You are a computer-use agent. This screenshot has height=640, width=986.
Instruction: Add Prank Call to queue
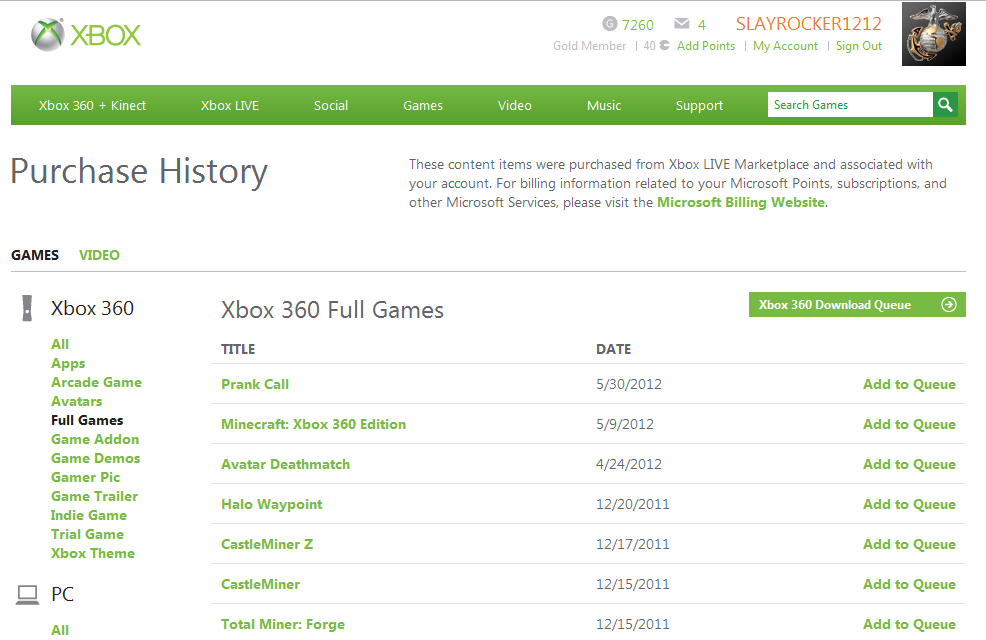[909, 384]
